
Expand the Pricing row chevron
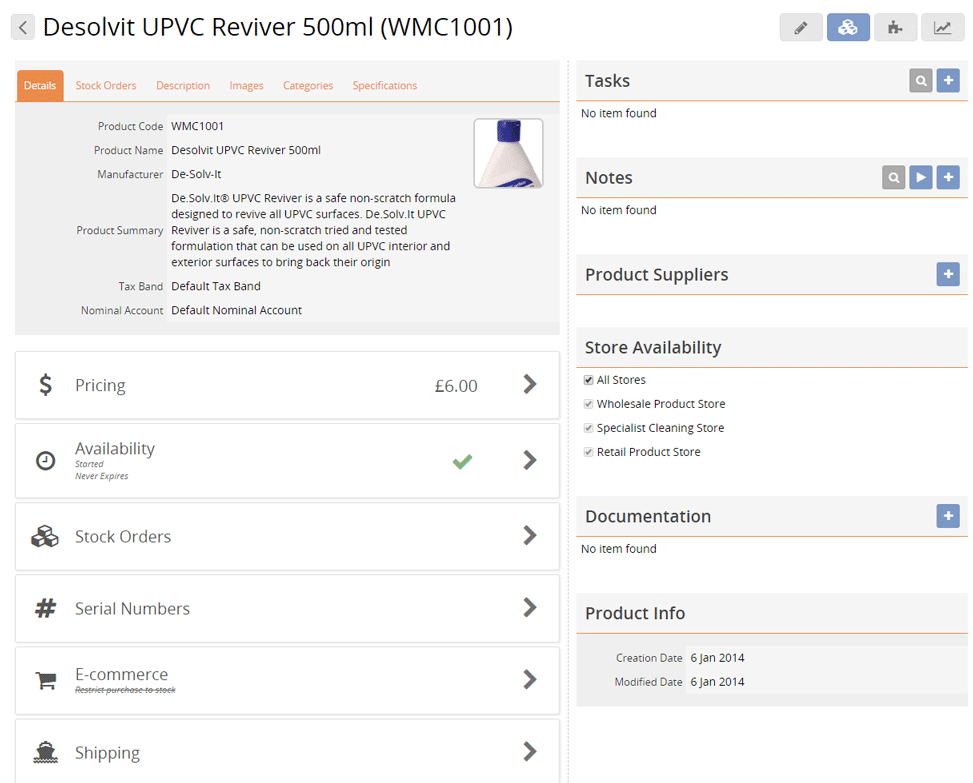529,385
